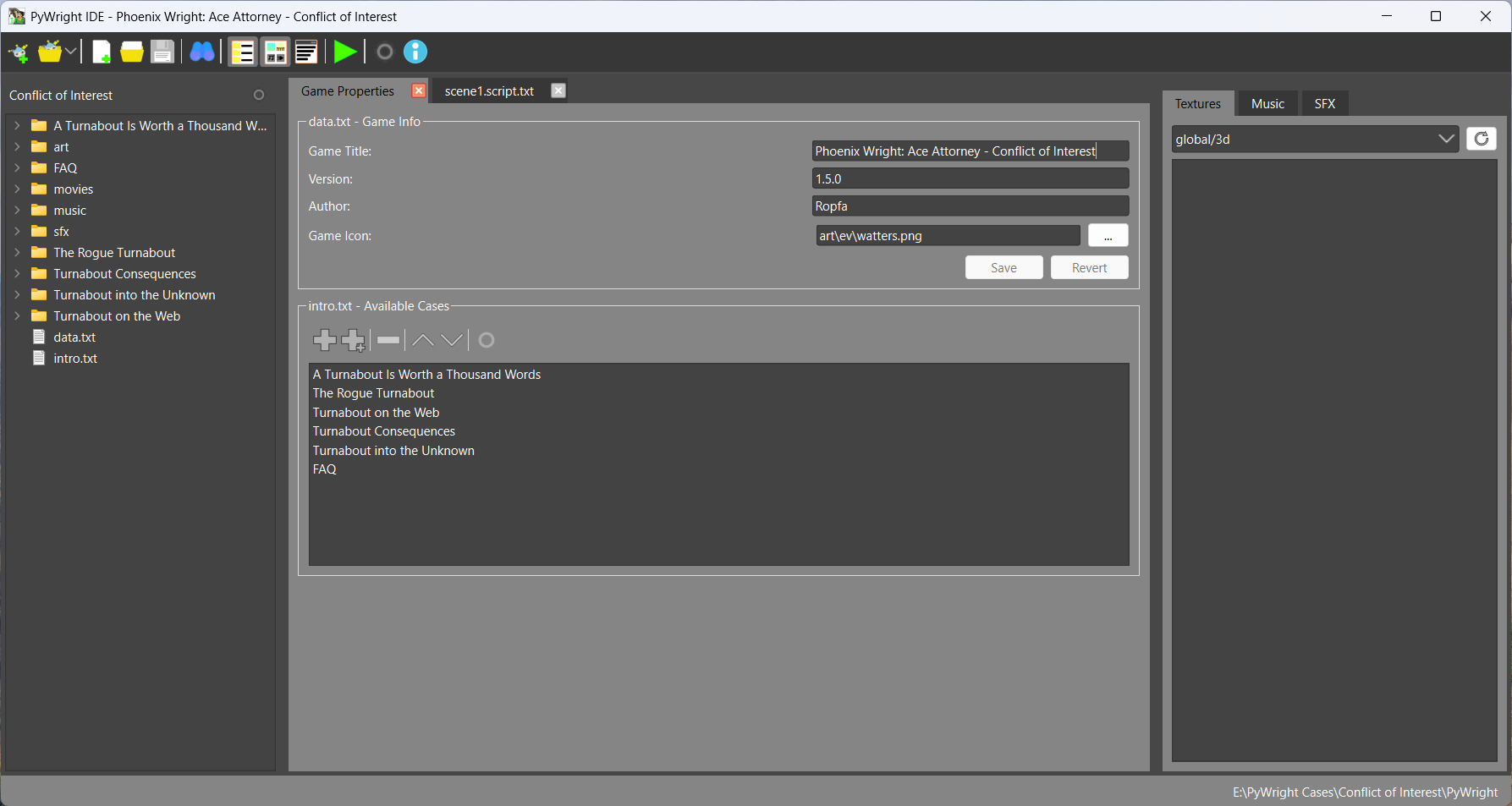Image resolution: width=1512 pixels, height=806 pixels.
Task: Switch to the Game Properties tab
Action: (348, 91)
